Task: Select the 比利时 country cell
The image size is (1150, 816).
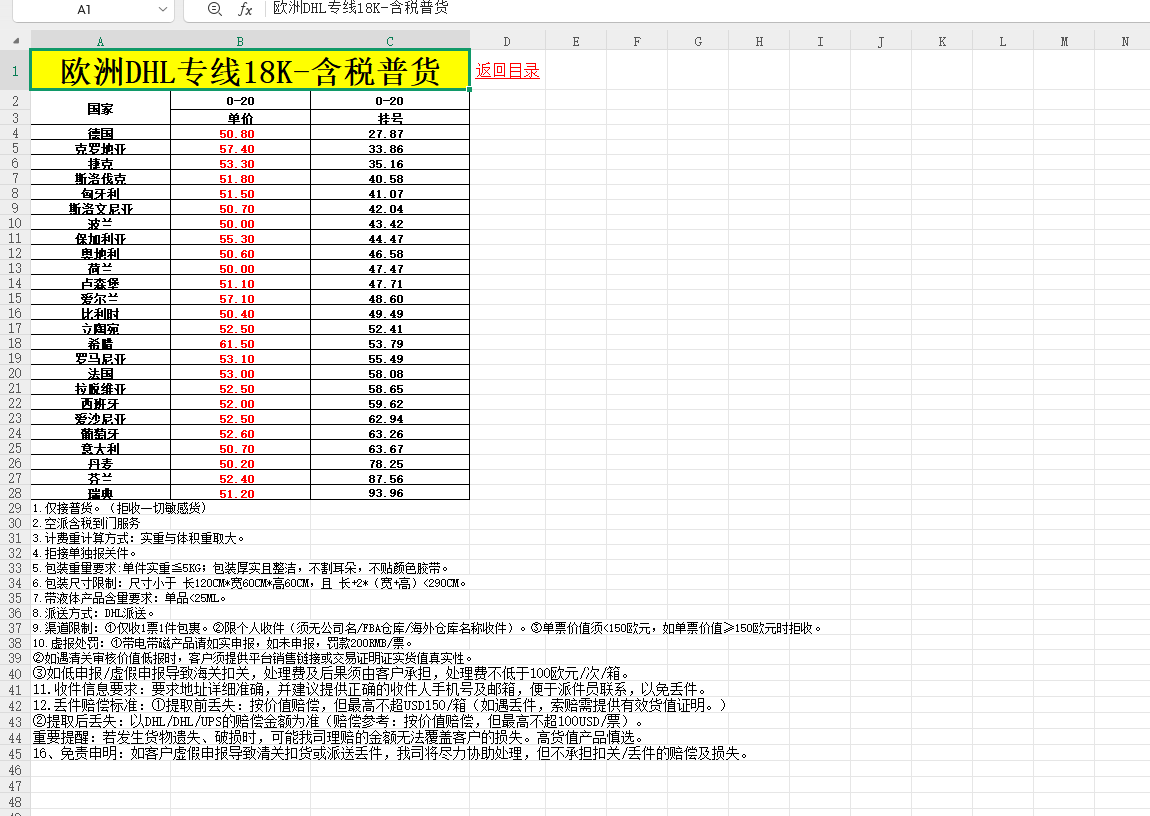Action: [100, 314]
